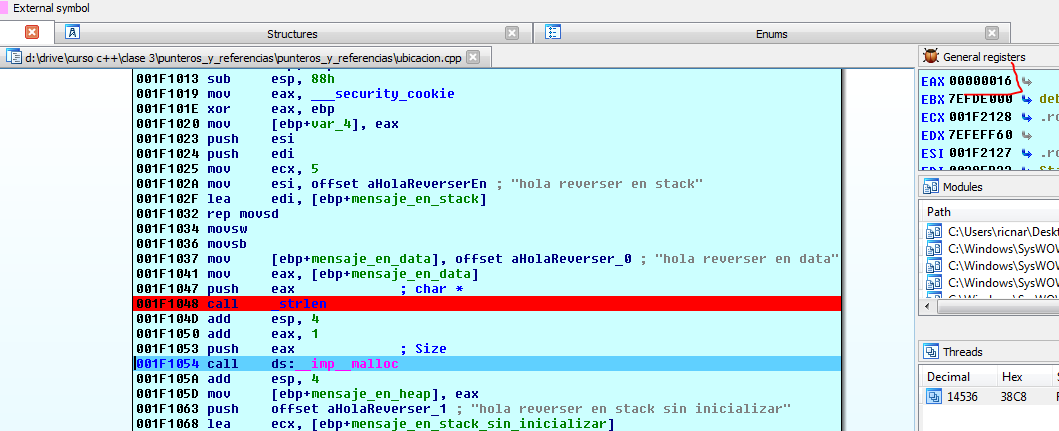The height and width of the screenshot is (431, 1059).
Task: Click the source file document icon
Action: click(x=15, y=57)
